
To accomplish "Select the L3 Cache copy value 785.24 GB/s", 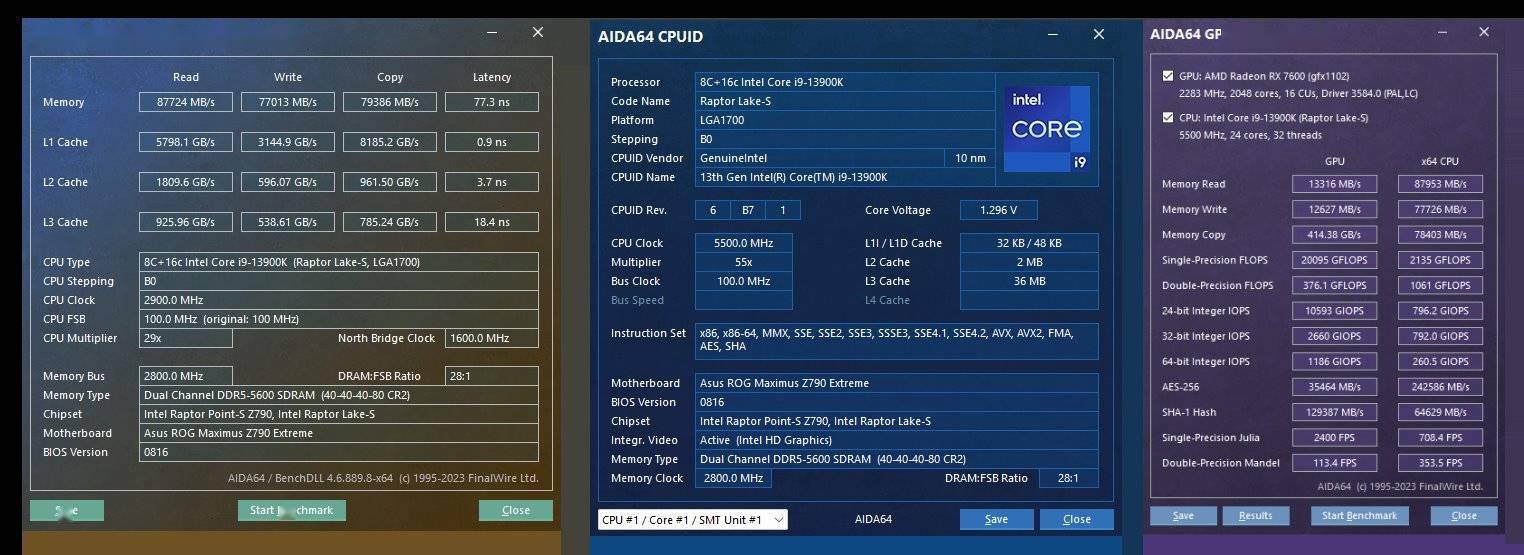I will (x=390, y=222).
